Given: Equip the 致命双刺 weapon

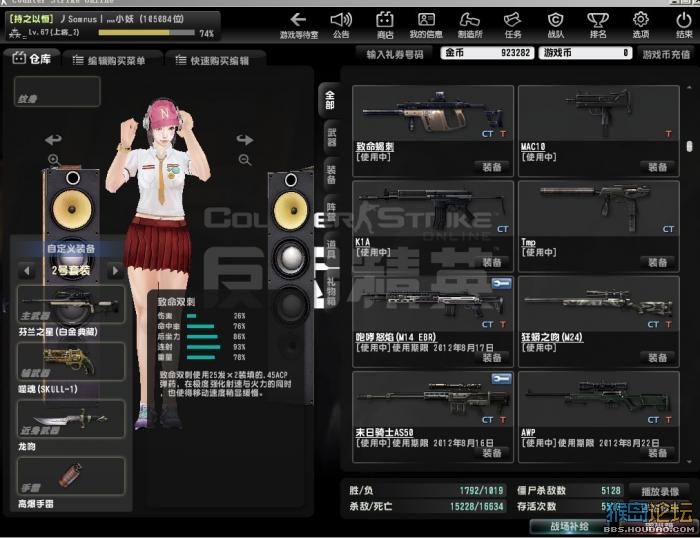Looking at the screenshot, I should (492, 167).
